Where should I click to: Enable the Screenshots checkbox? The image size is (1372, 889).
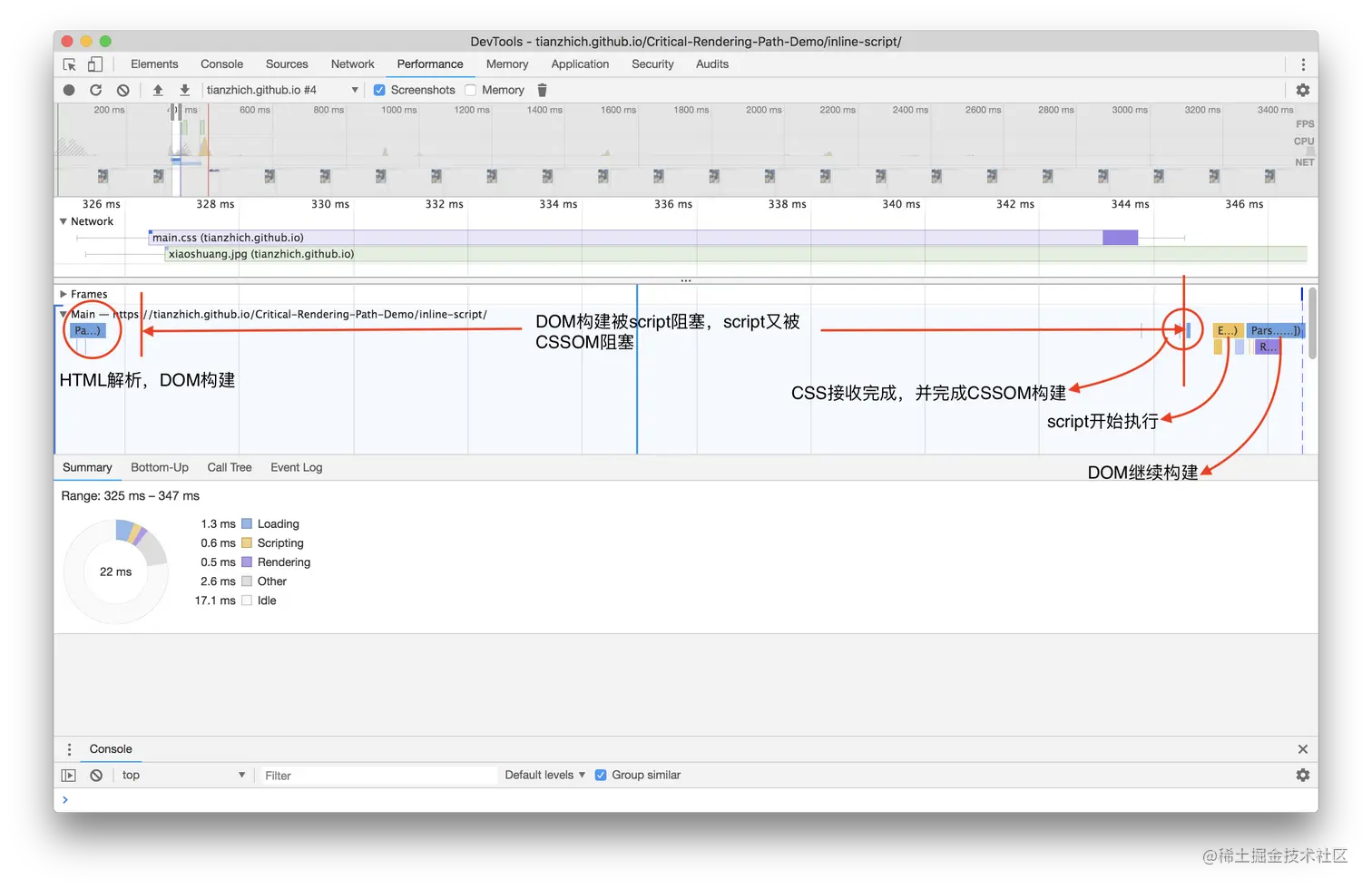[379, 90]
